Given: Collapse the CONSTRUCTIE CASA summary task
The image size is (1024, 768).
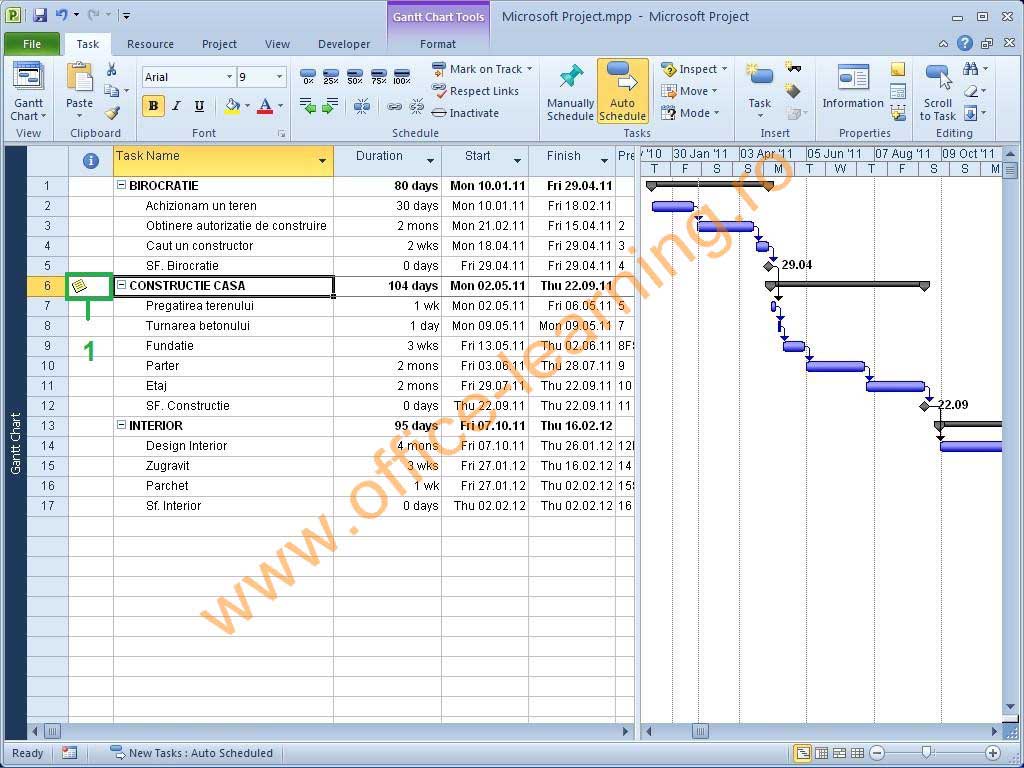Looking at the screenshot, I should (x=121, y=285).
